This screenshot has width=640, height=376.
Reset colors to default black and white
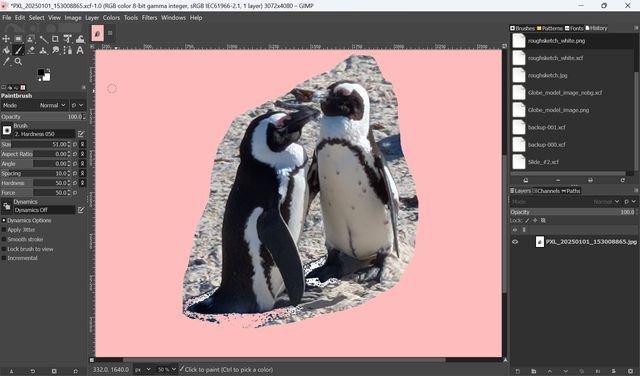39,80
